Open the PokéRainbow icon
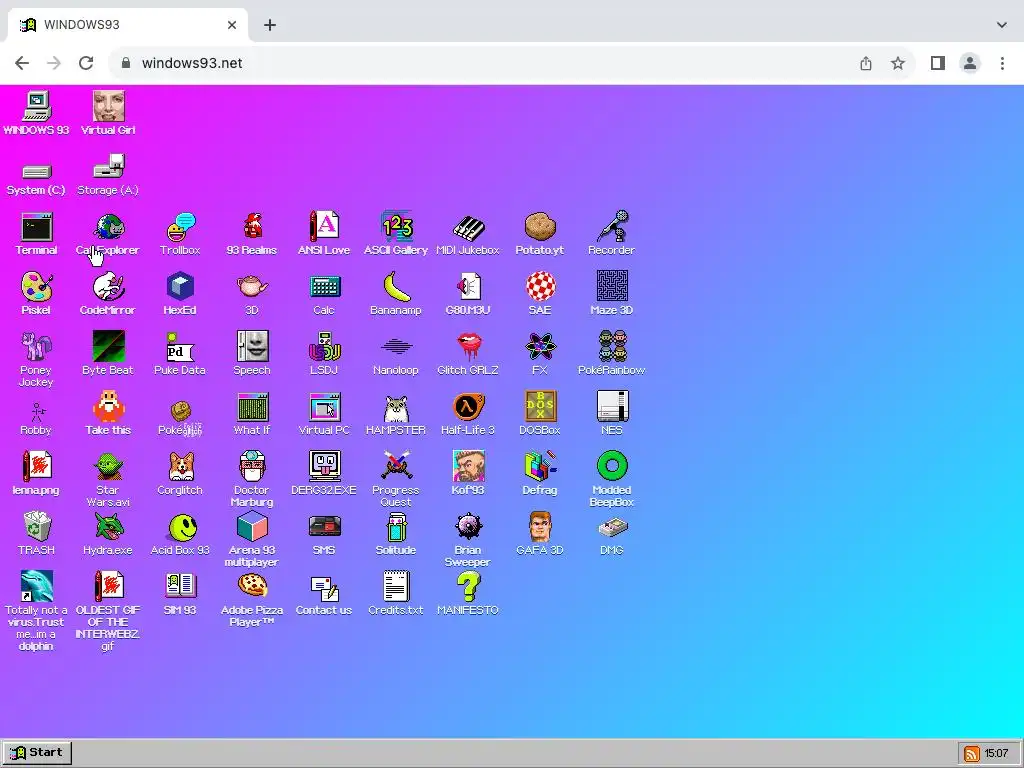Screen dimensions: 1024x768 612,347
